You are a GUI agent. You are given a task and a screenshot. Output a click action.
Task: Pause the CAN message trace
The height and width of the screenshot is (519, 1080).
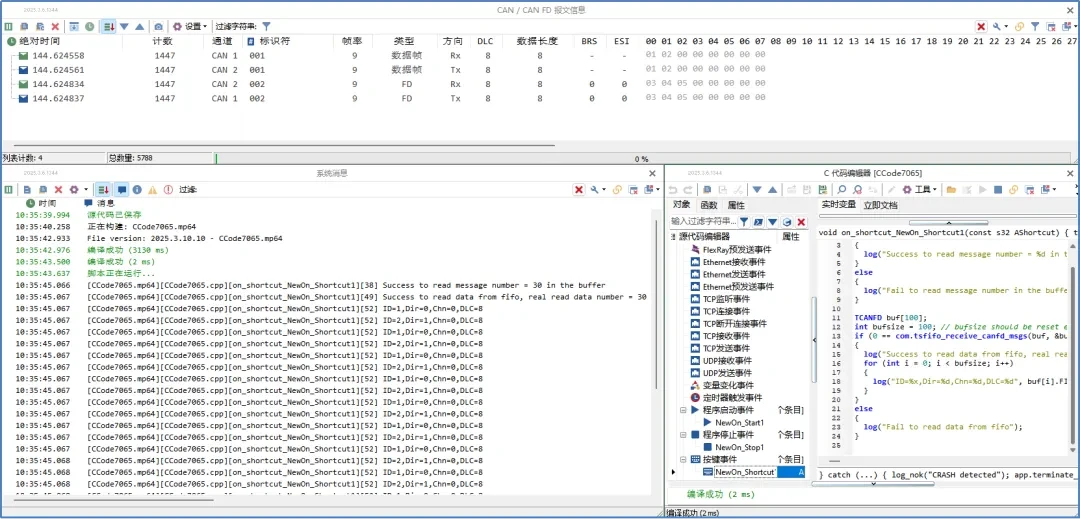[x=9, y=26]
